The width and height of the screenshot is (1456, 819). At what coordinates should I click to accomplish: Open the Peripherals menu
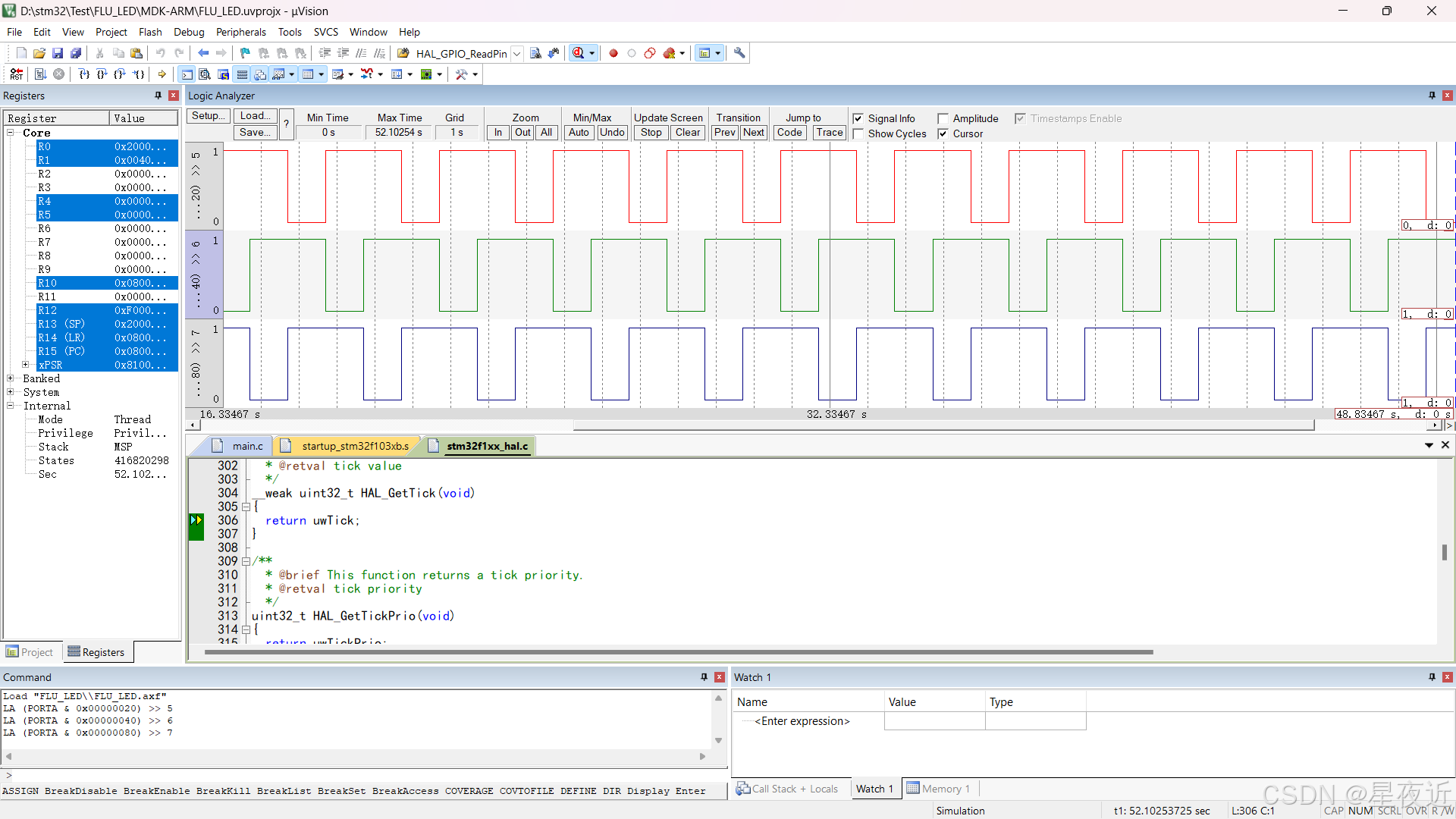(x=240, y=32)
